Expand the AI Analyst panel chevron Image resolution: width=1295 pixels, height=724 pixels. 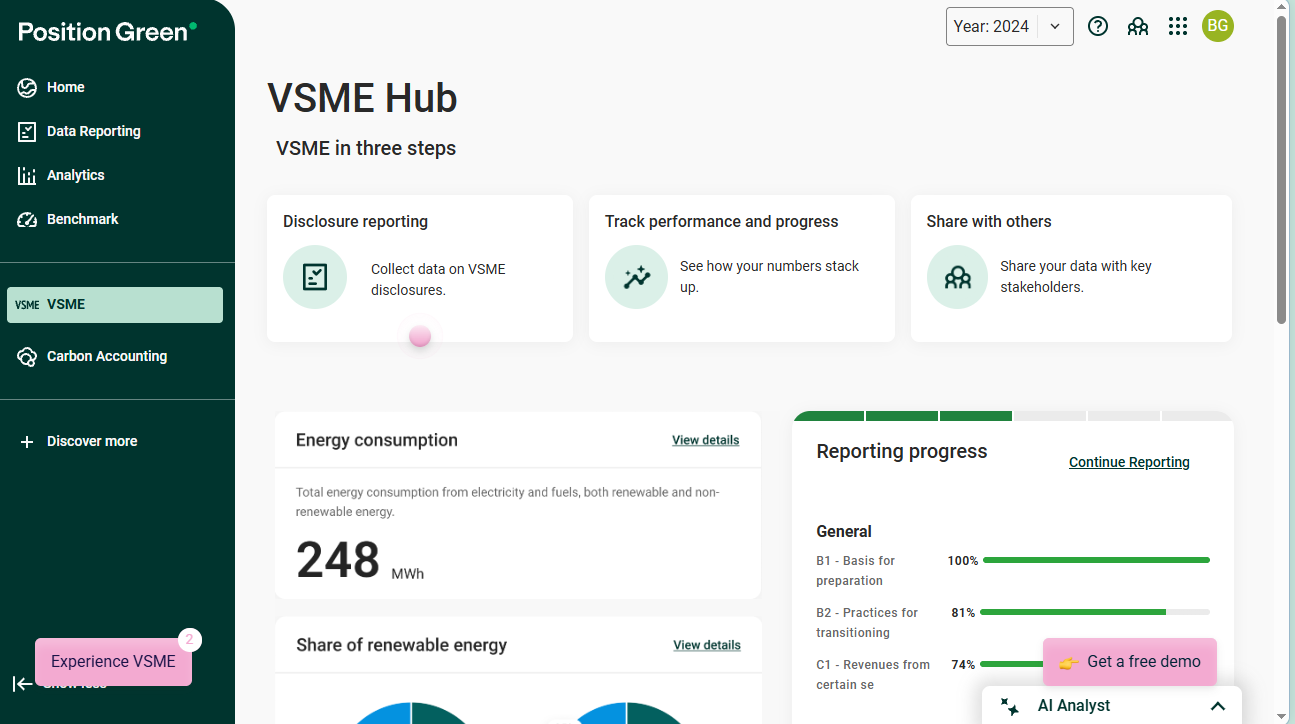pyautogui.click(x=1218, y=706)
